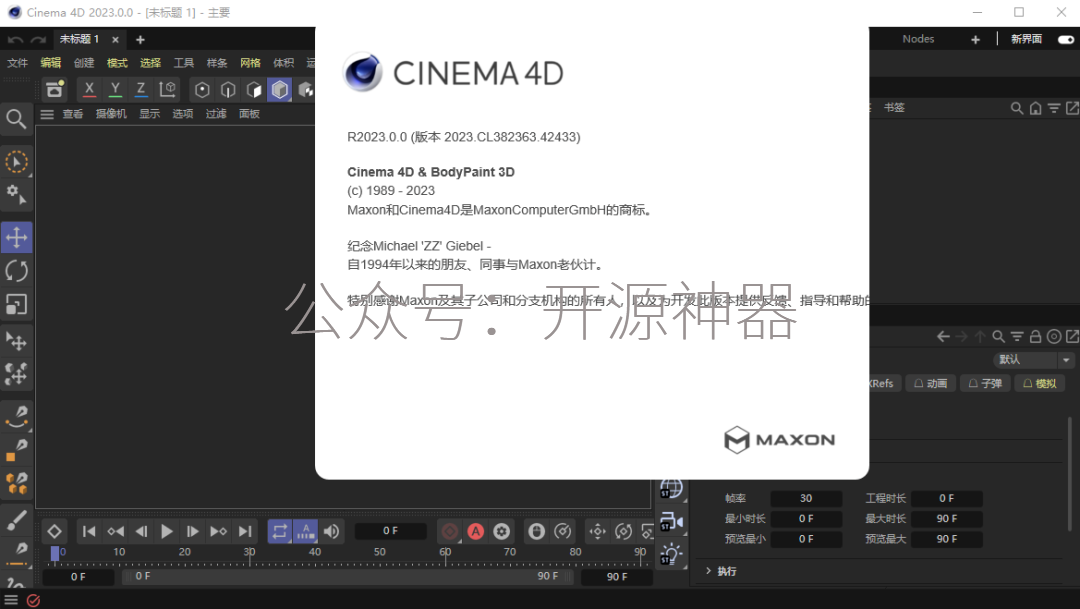Switch to Points mode hexagon icon
Image resolution: width=1080 pixels, height=609 pixels.
tap(202, 90)
